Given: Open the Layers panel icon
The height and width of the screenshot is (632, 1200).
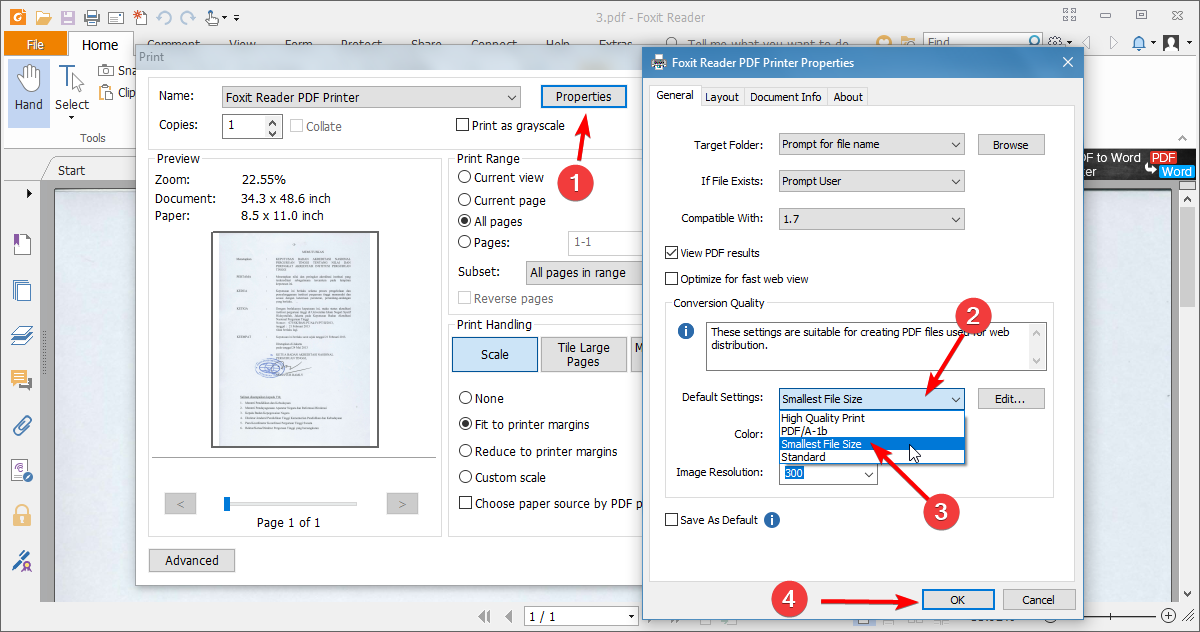Looking at the screenshot, I should (x=22, y=335).
